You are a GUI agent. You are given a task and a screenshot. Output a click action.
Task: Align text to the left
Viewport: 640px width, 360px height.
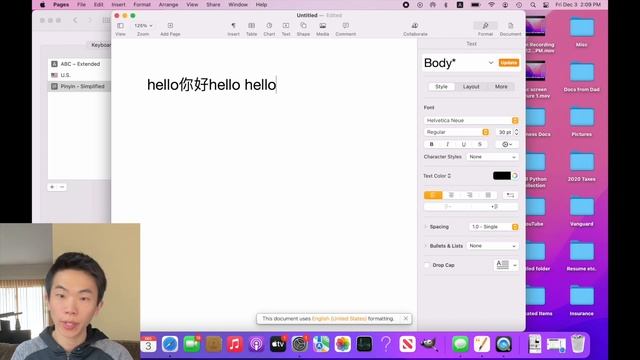(x=433, y=196)
